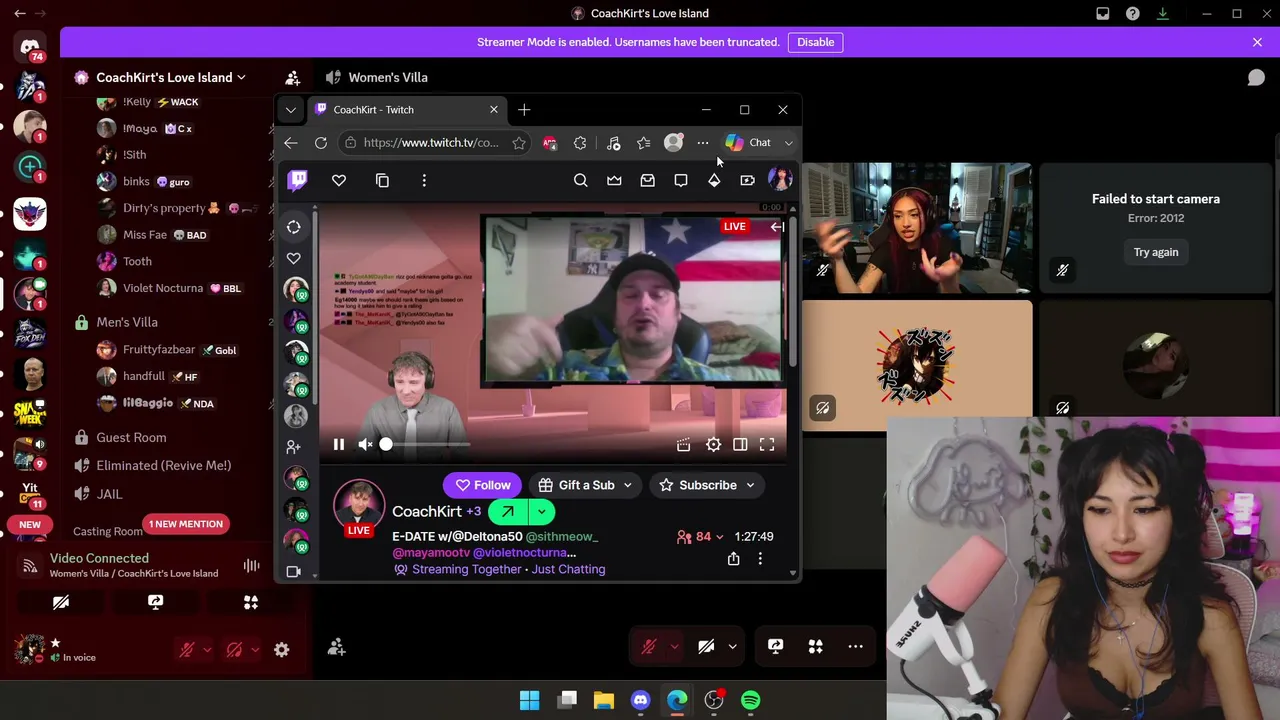
Task: Click the Get Bits diamond icon
Action: (x=714, y=180)
